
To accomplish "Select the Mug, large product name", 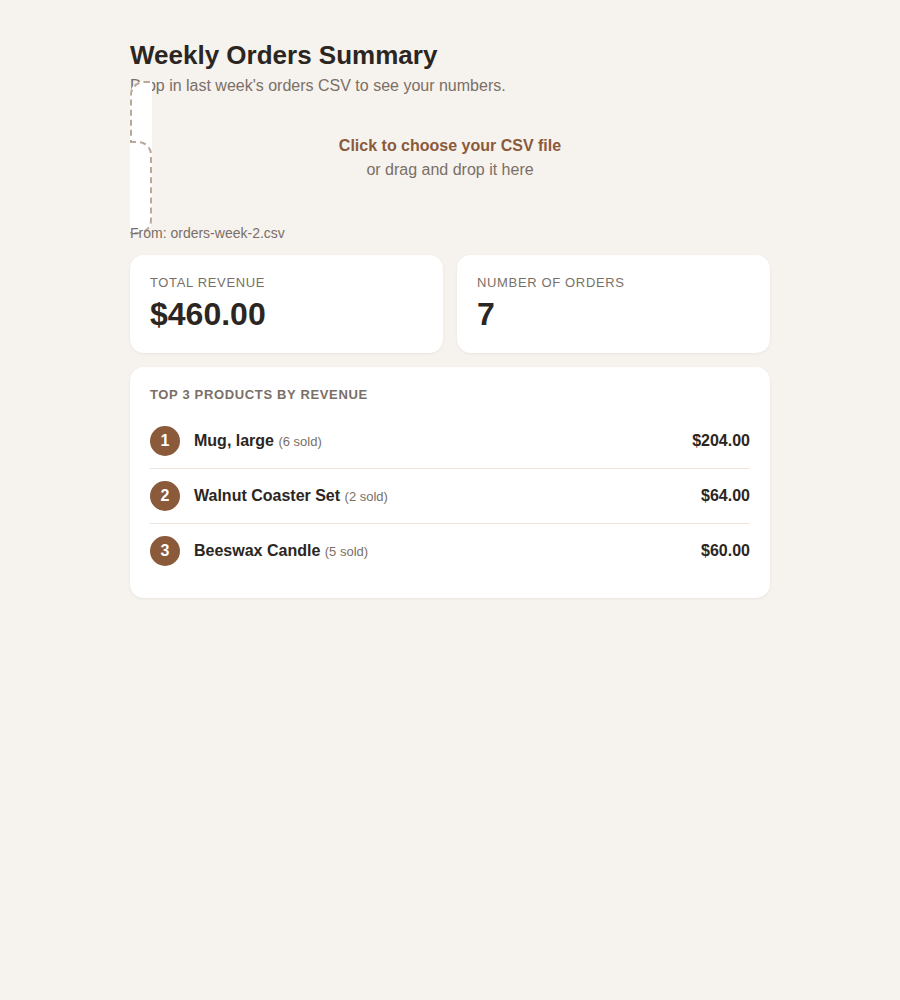I will coord(233,441).
